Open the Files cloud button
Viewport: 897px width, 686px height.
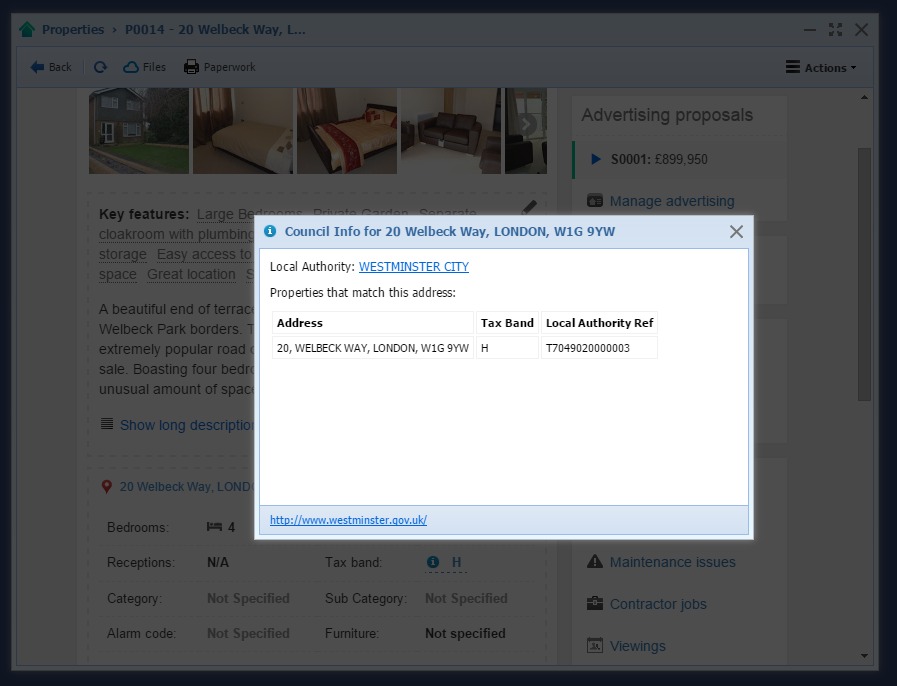pos(144,67)
